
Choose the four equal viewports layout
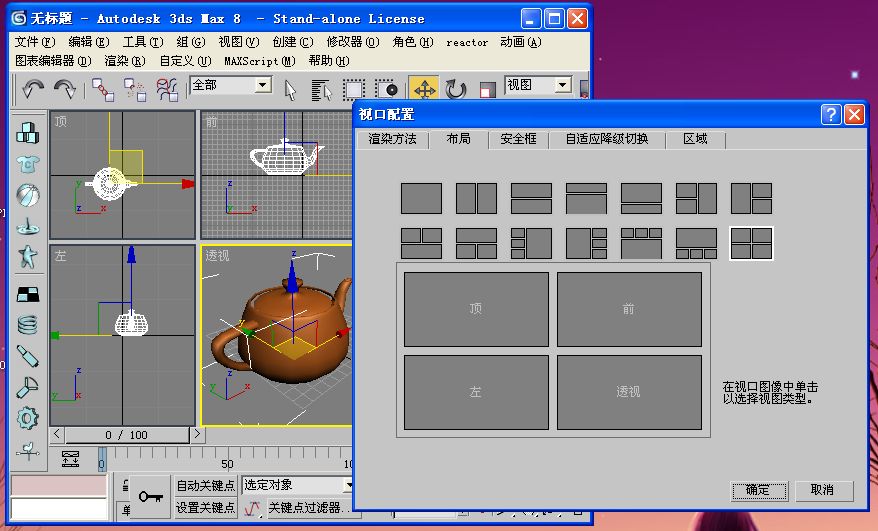pos(751,243)
